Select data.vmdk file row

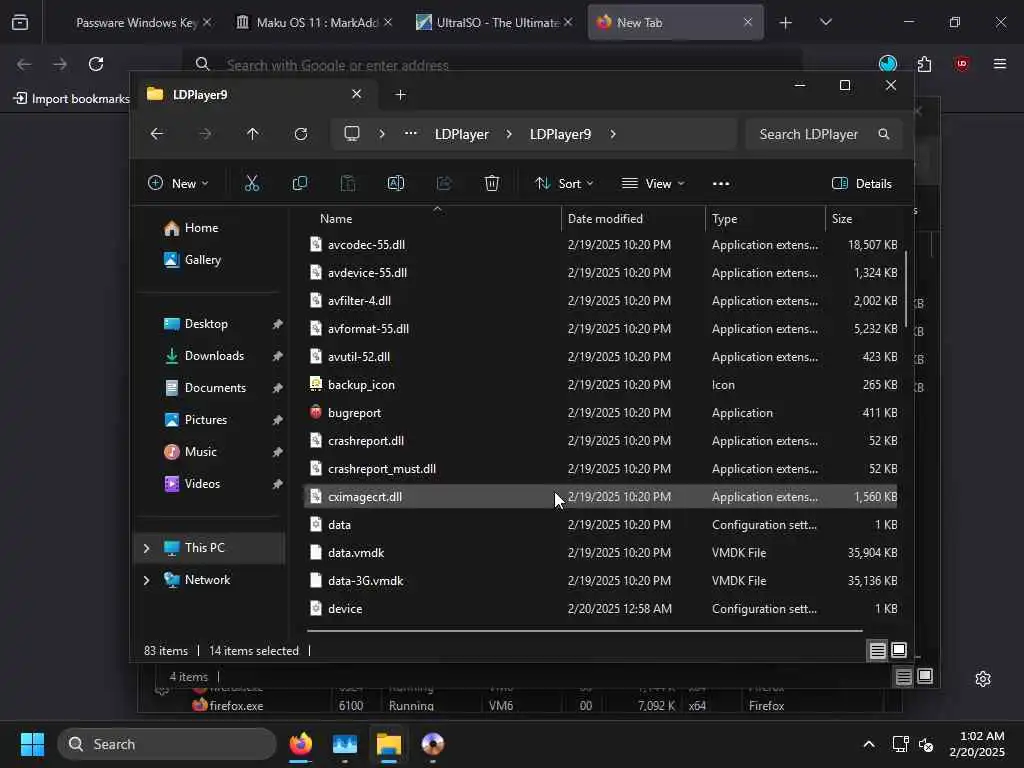pos(601,552)
